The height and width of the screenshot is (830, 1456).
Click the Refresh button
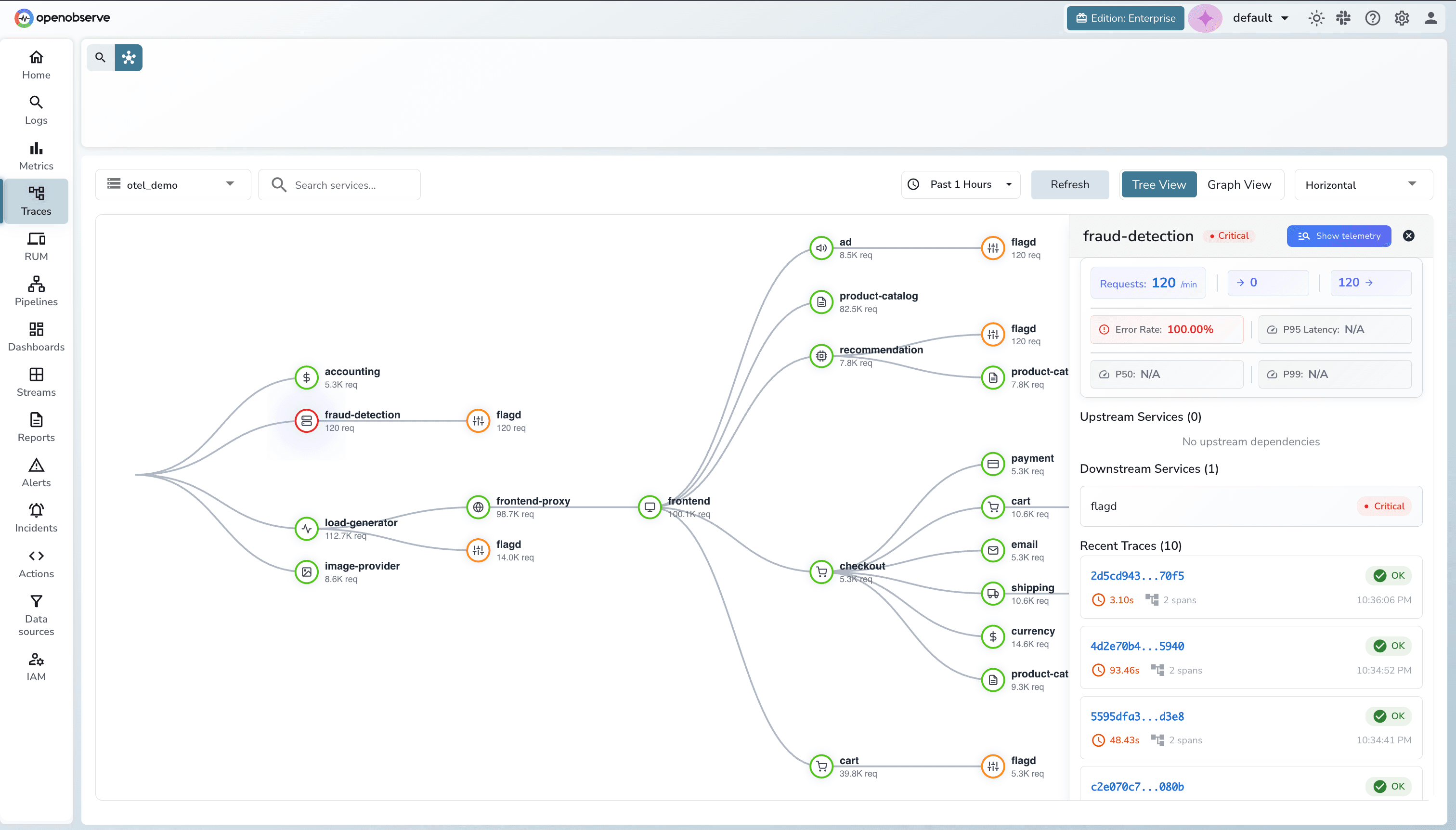pyautogui.click(x=1069, y=184)
